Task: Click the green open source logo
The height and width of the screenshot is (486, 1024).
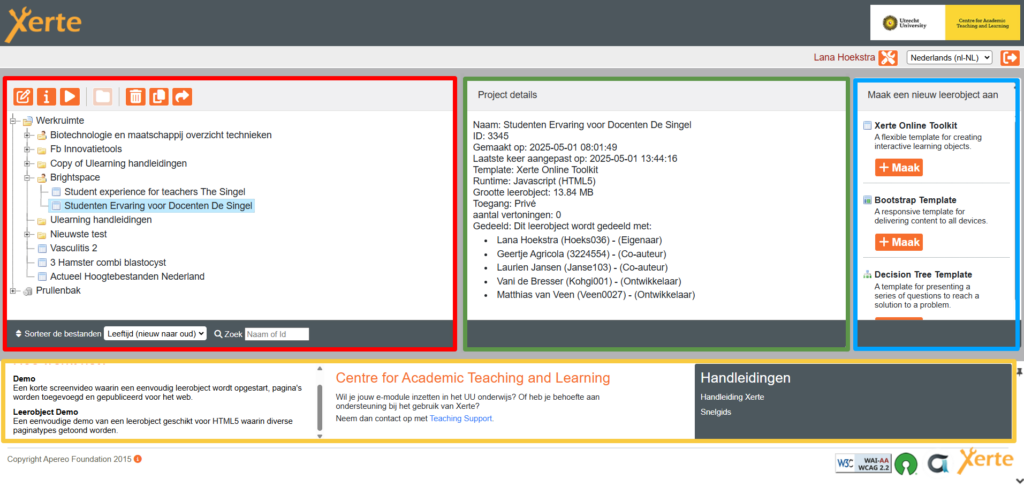Action: (x=905, y=463)
